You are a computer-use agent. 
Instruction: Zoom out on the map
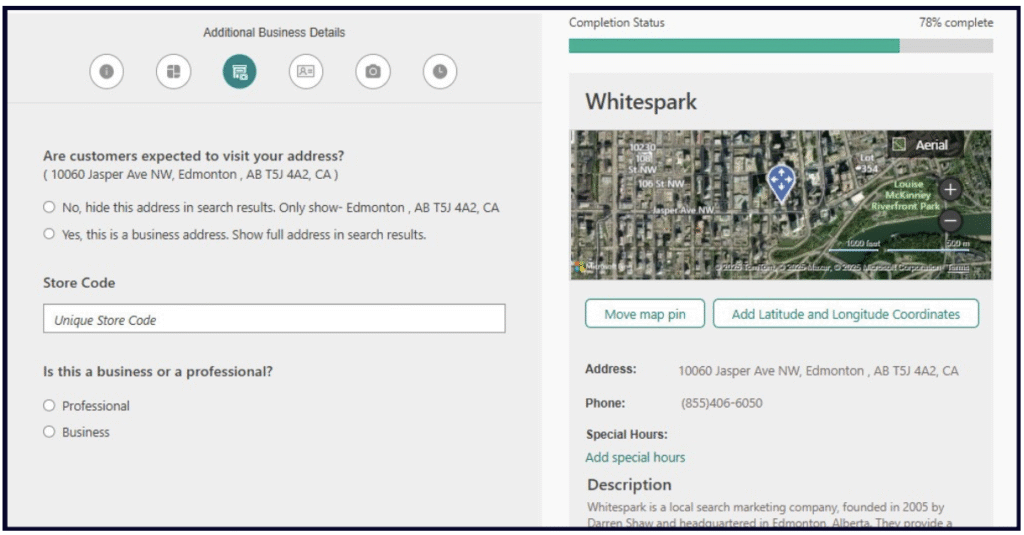[x=950, y=222]
